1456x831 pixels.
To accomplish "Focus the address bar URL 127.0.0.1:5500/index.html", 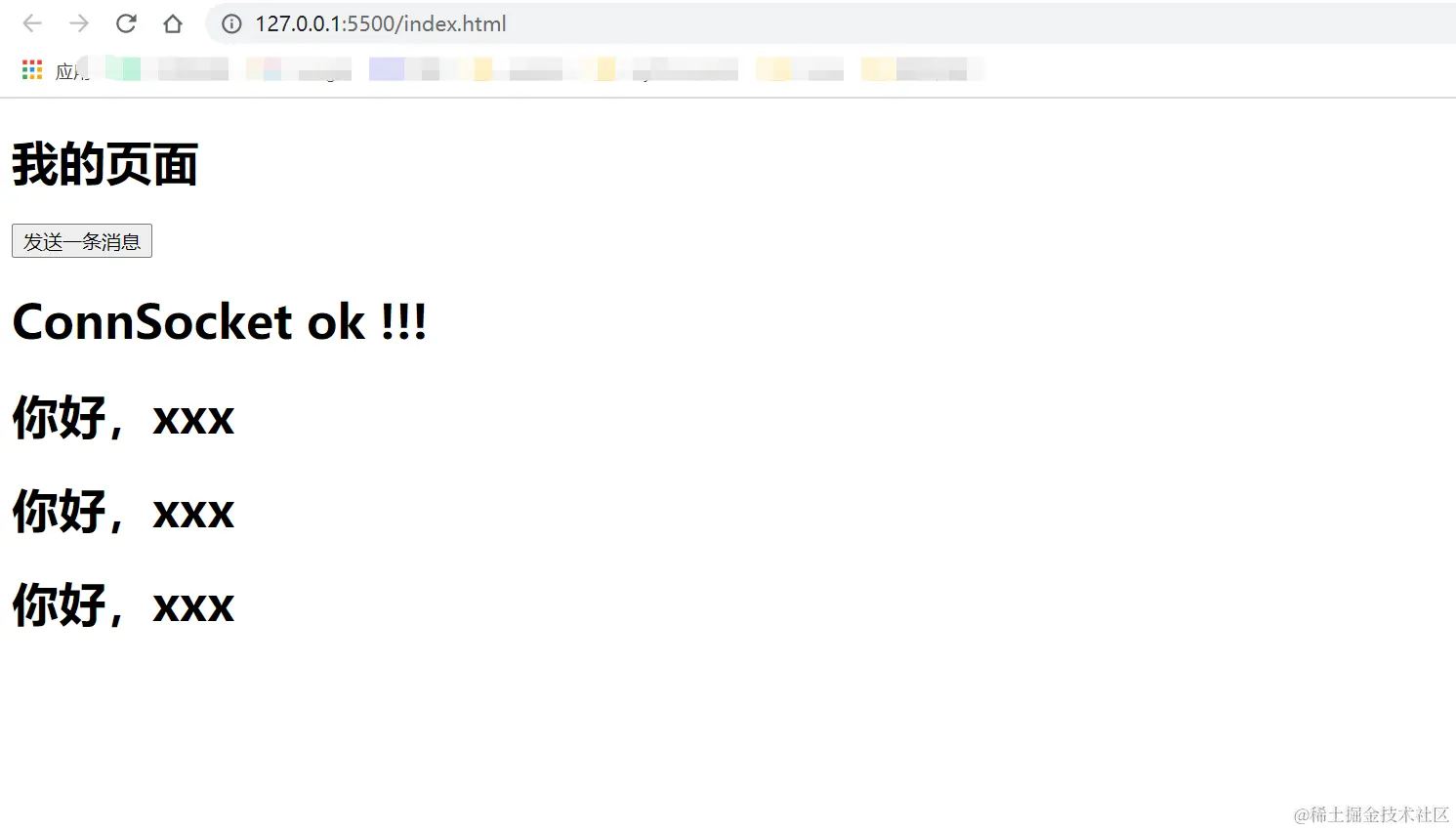I will click(x=381, y=23).
